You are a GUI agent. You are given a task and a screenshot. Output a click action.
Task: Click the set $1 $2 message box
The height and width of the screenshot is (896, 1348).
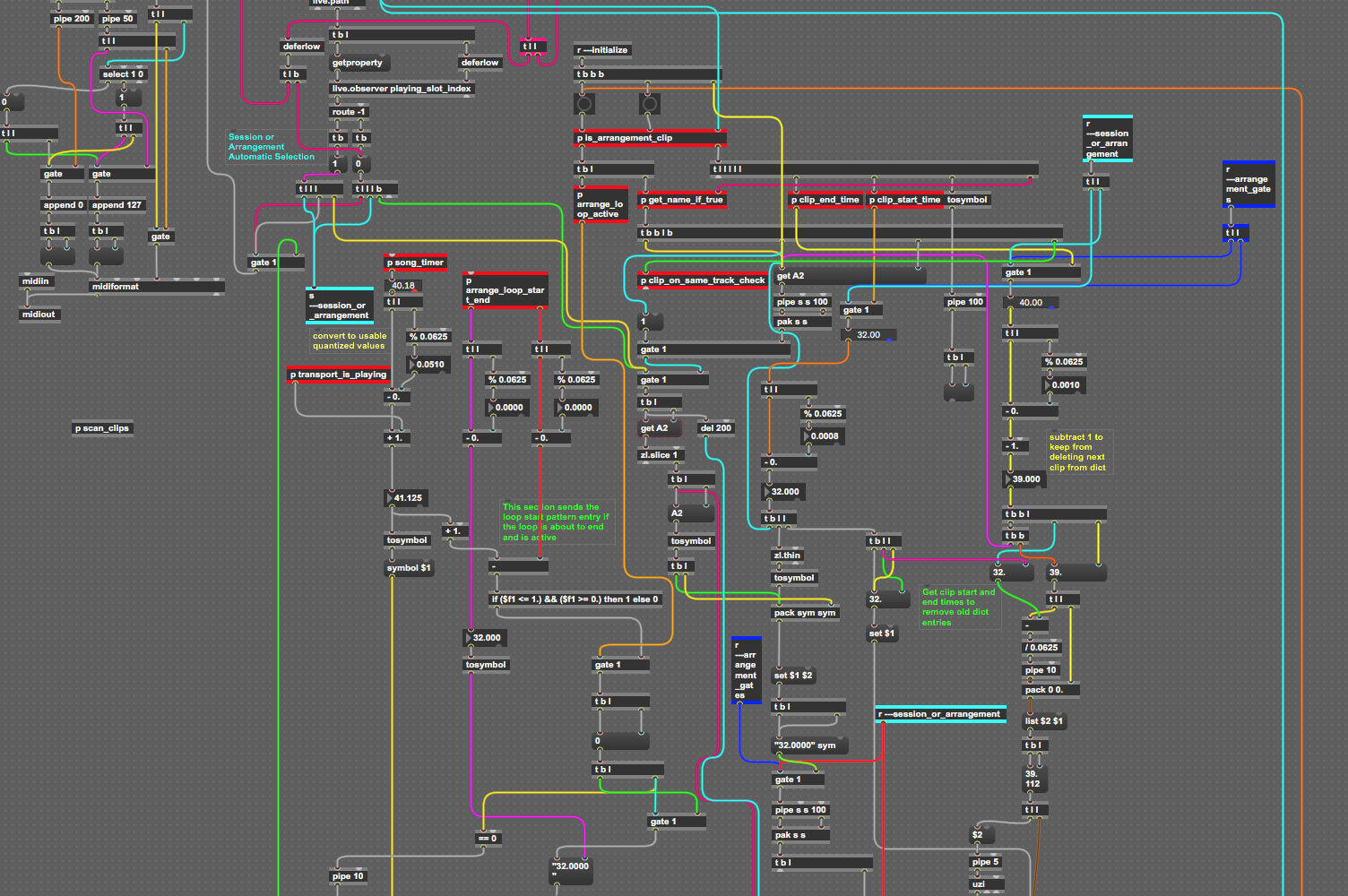coord(793,676)
